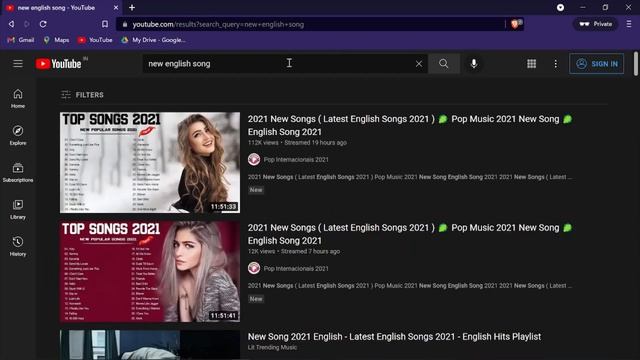This screenshot has height=360, width=640.
Task: Click the Private window indicator
Action: click(596, 24)
